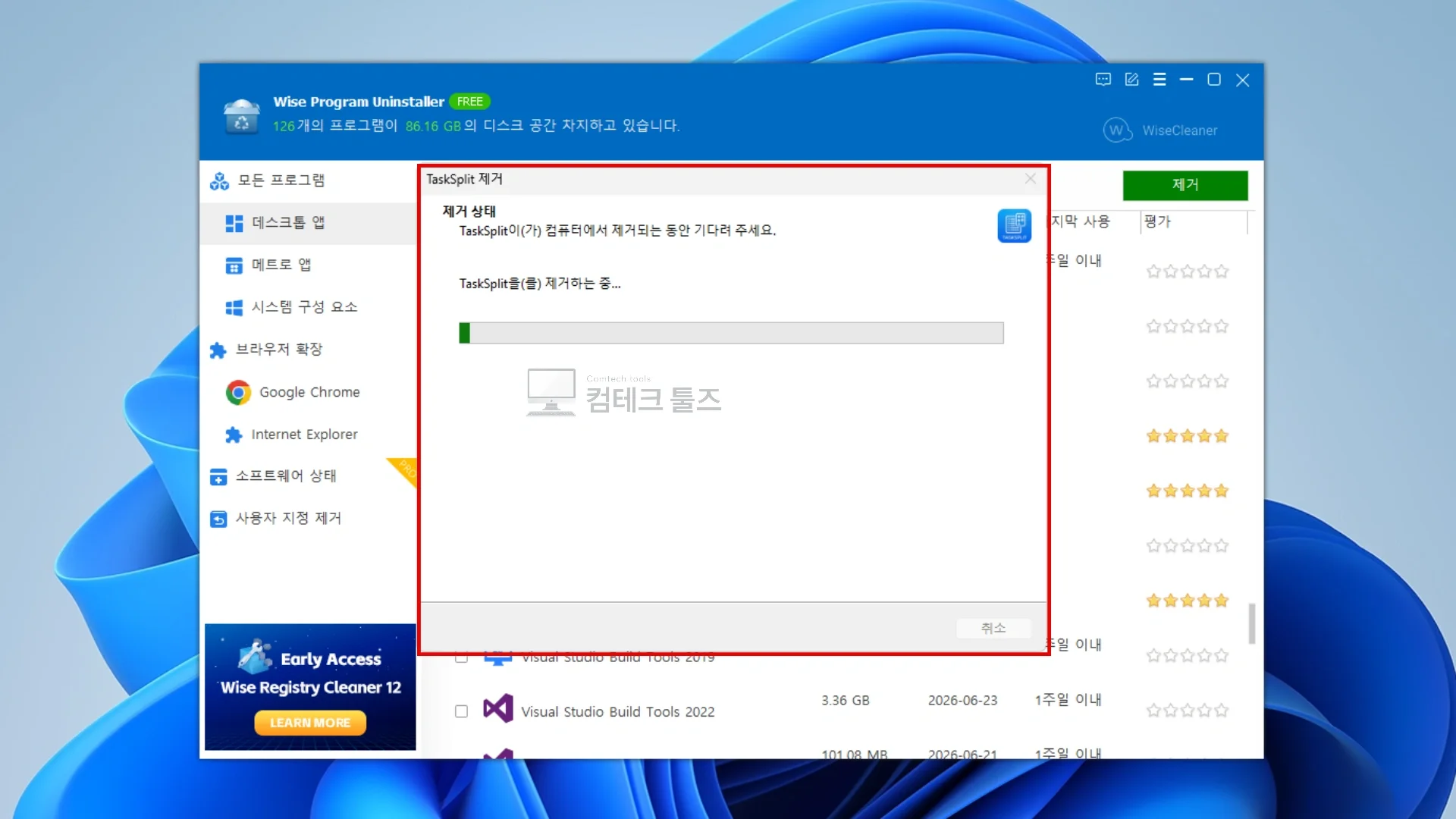1456x819 pixels.
Task: Click the Wise Program Uninstaller recycle-bin logo
Action: point(241,117)
